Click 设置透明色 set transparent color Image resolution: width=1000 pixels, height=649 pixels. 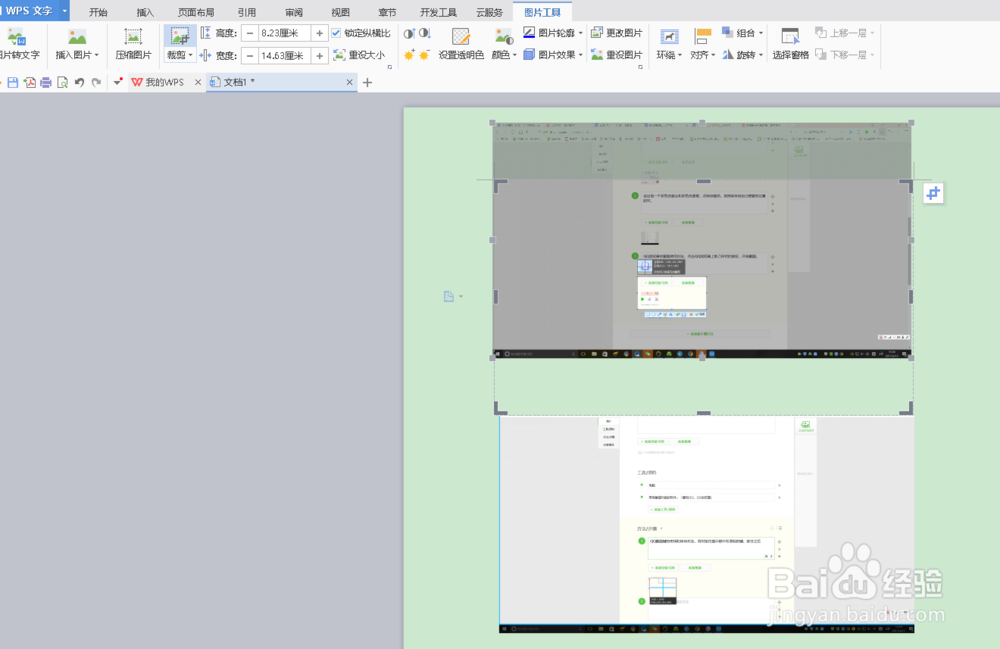(x=461, y=44)
